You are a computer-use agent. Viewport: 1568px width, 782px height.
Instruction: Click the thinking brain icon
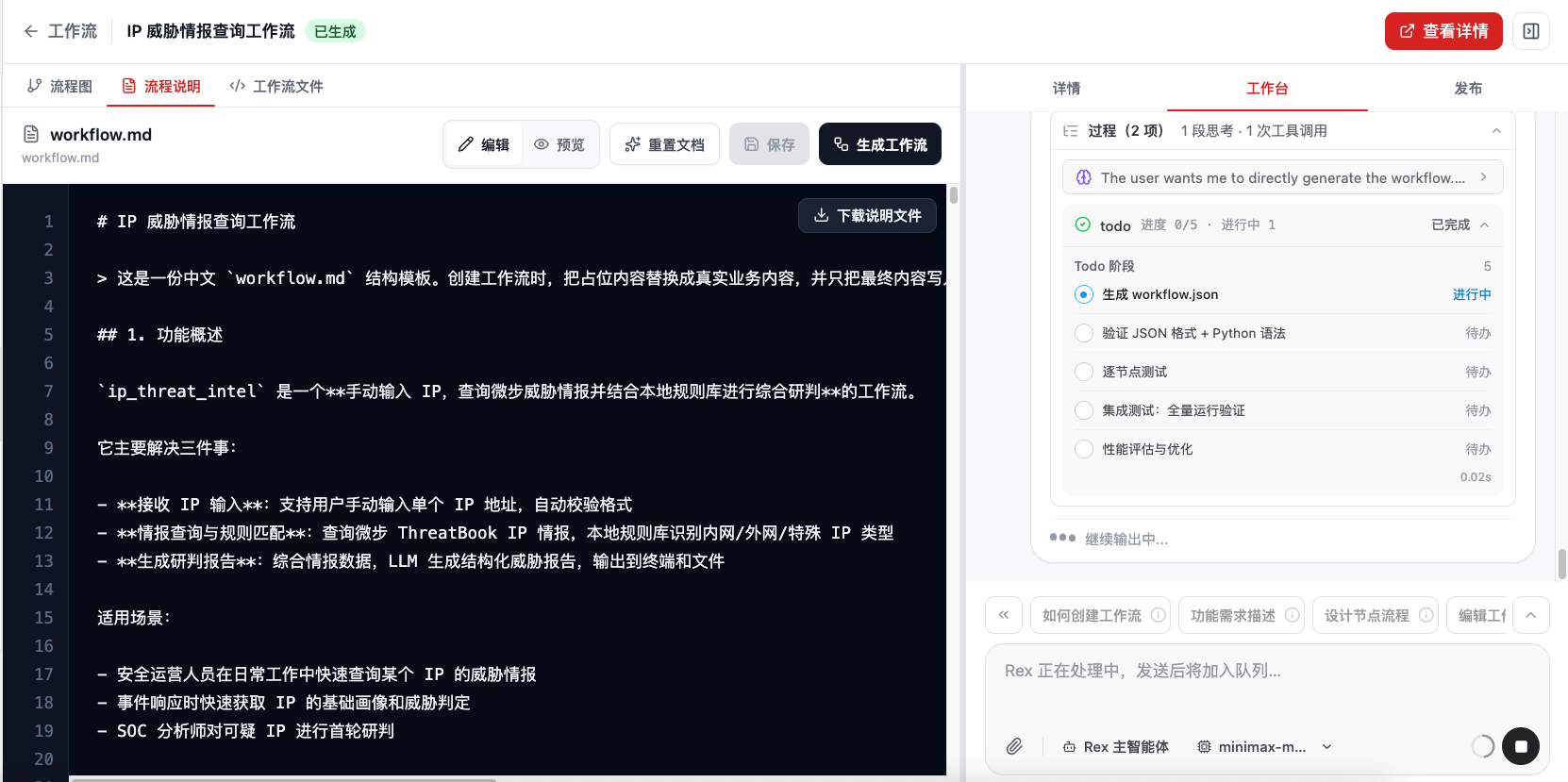[1084, 177]
